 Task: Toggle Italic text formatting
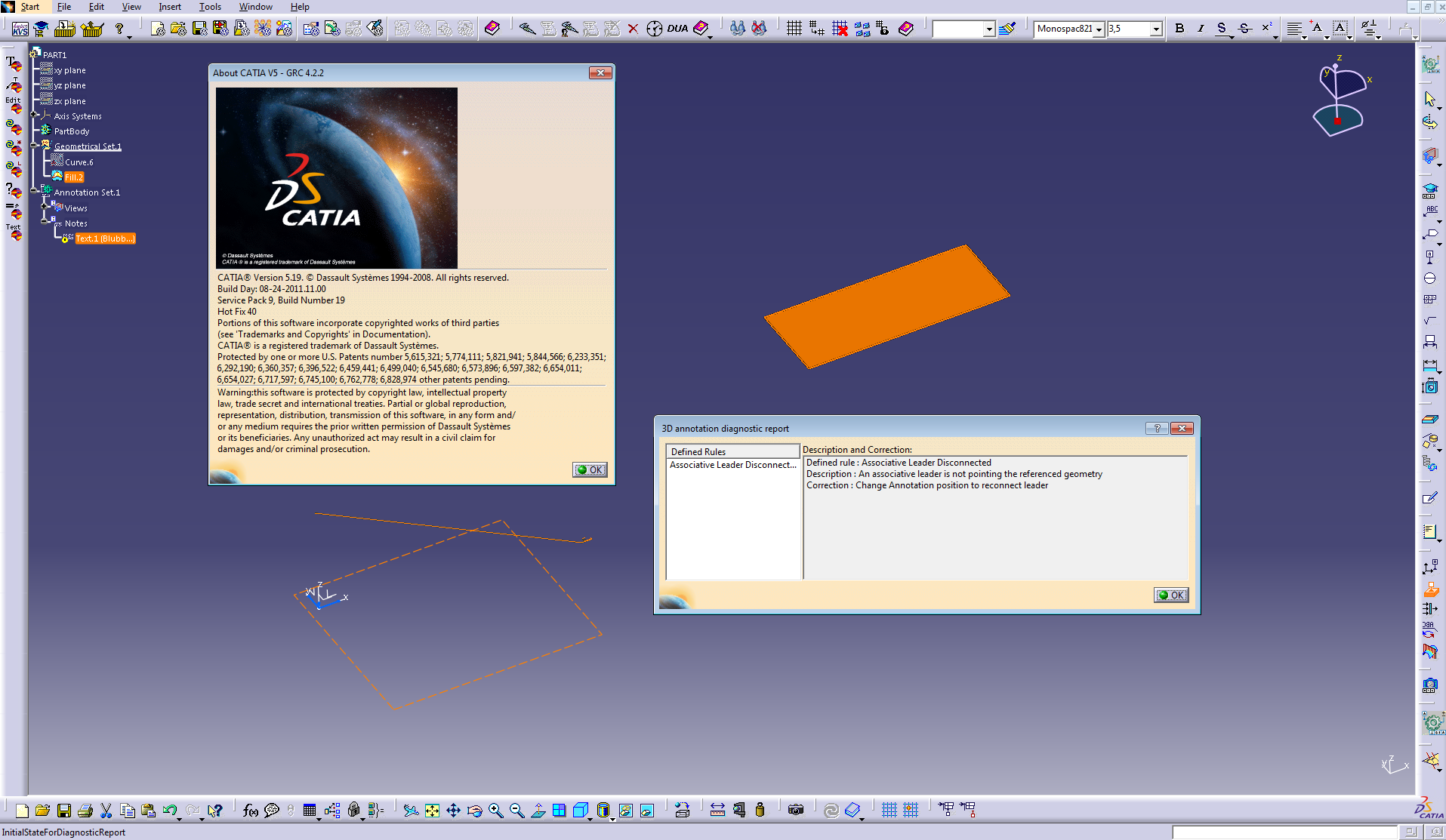pos(1201,29)
